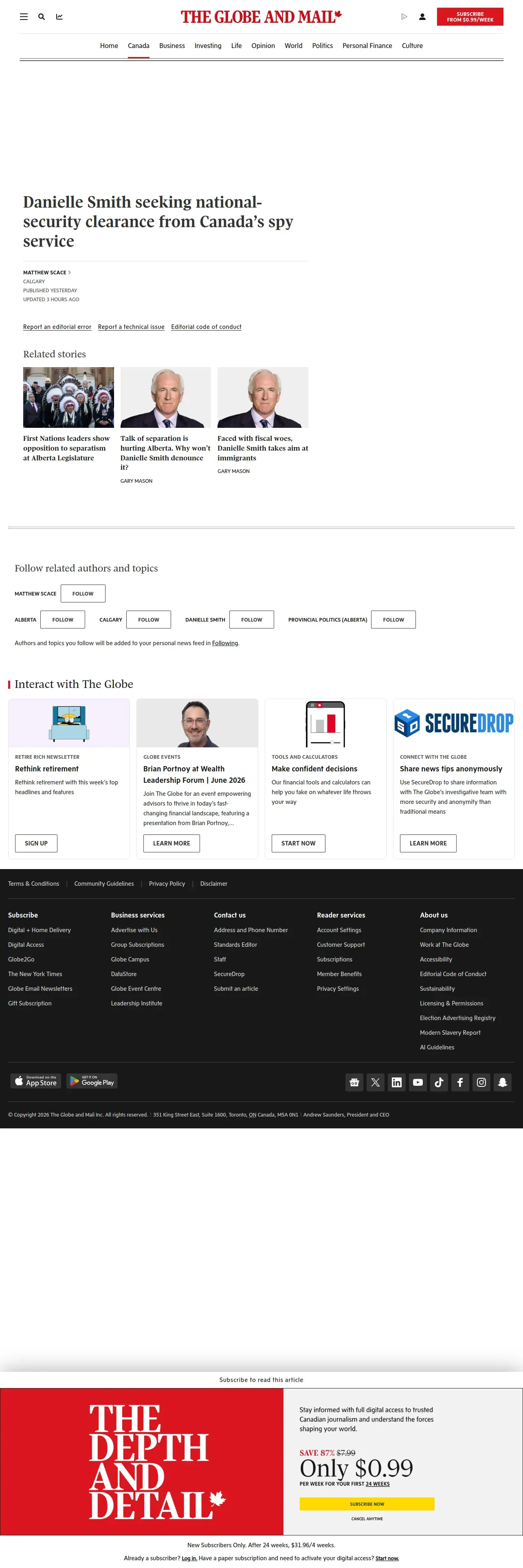The width and height of the screenshot is (523, 1568).
Task: Click the play/listen icon in header
Action: click(404, 17)
